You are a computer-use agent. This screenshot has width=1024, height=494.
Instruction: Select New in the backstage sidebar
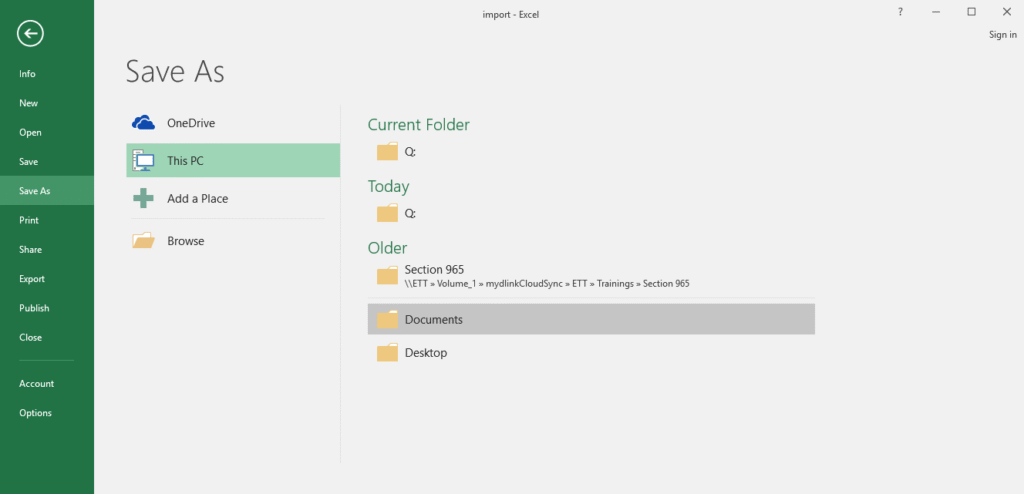point(28,103)
